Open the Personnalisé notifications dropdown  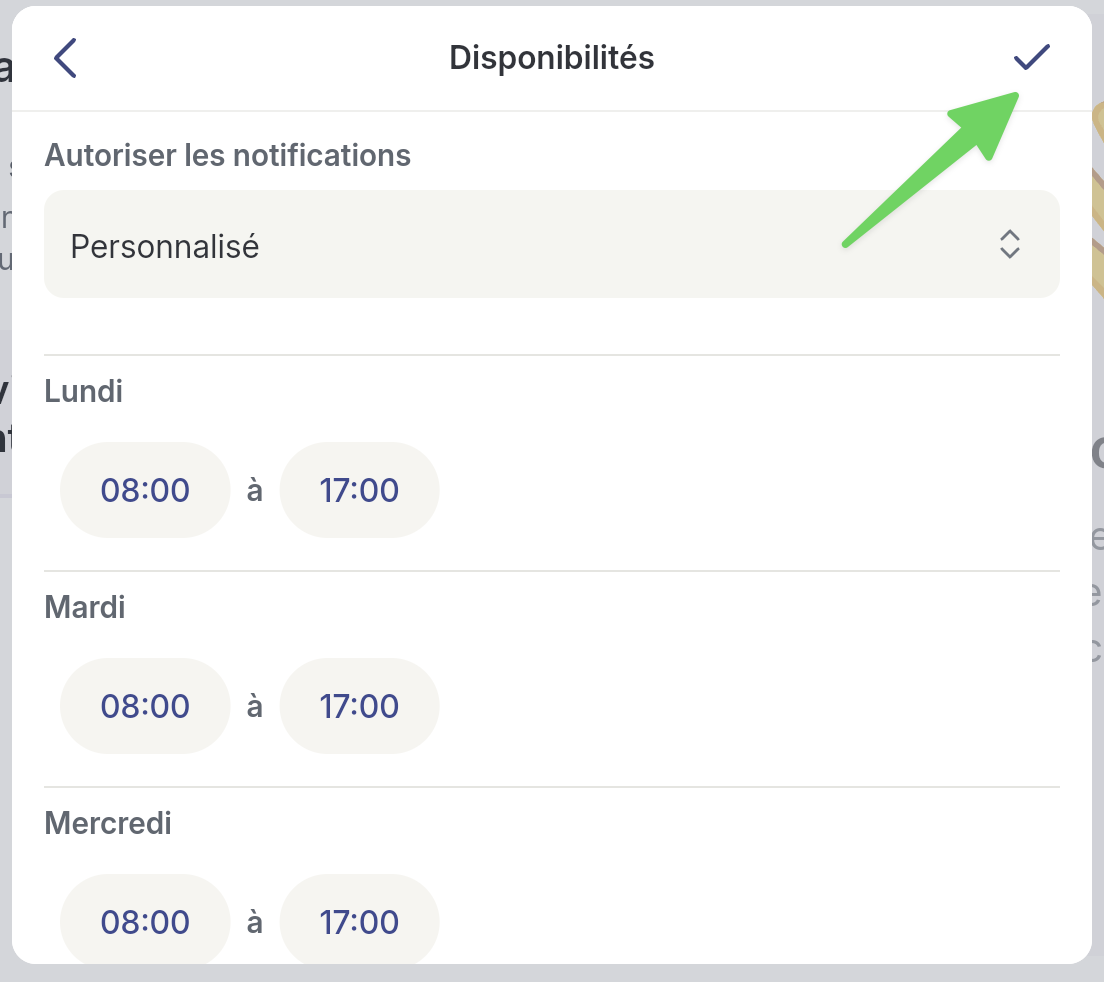[x=551, y=244]
